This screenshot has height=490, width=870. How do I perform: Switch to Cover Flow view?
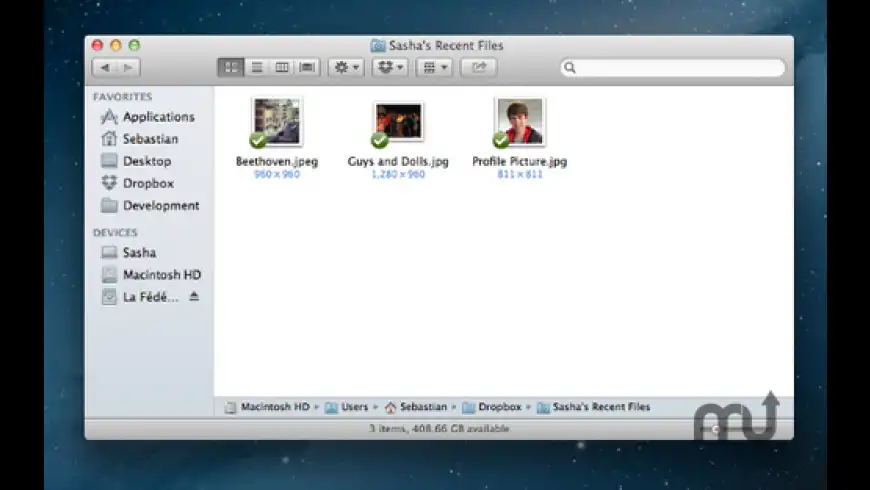[x=307, y=67]
